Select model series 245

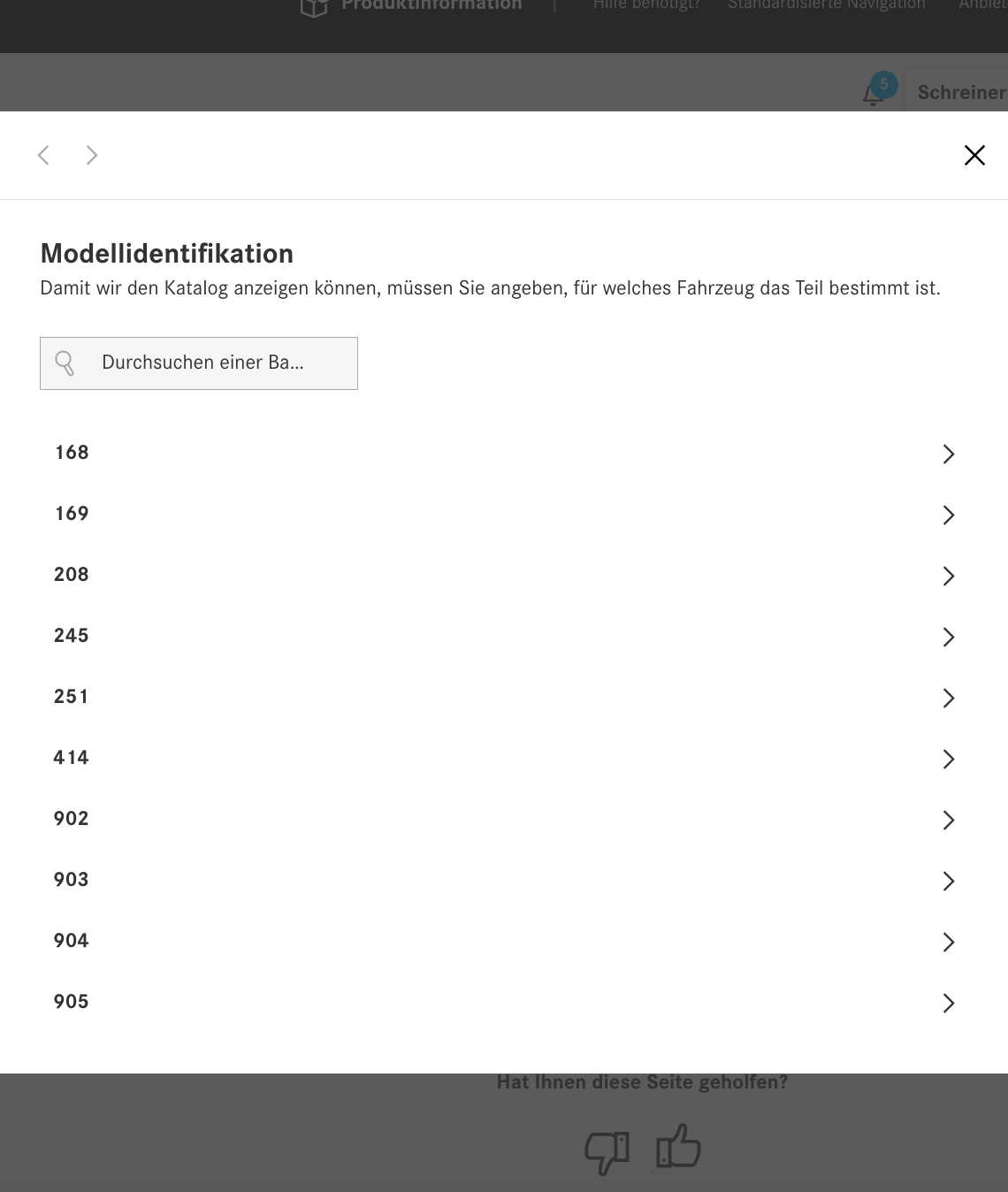coord(72,636)
